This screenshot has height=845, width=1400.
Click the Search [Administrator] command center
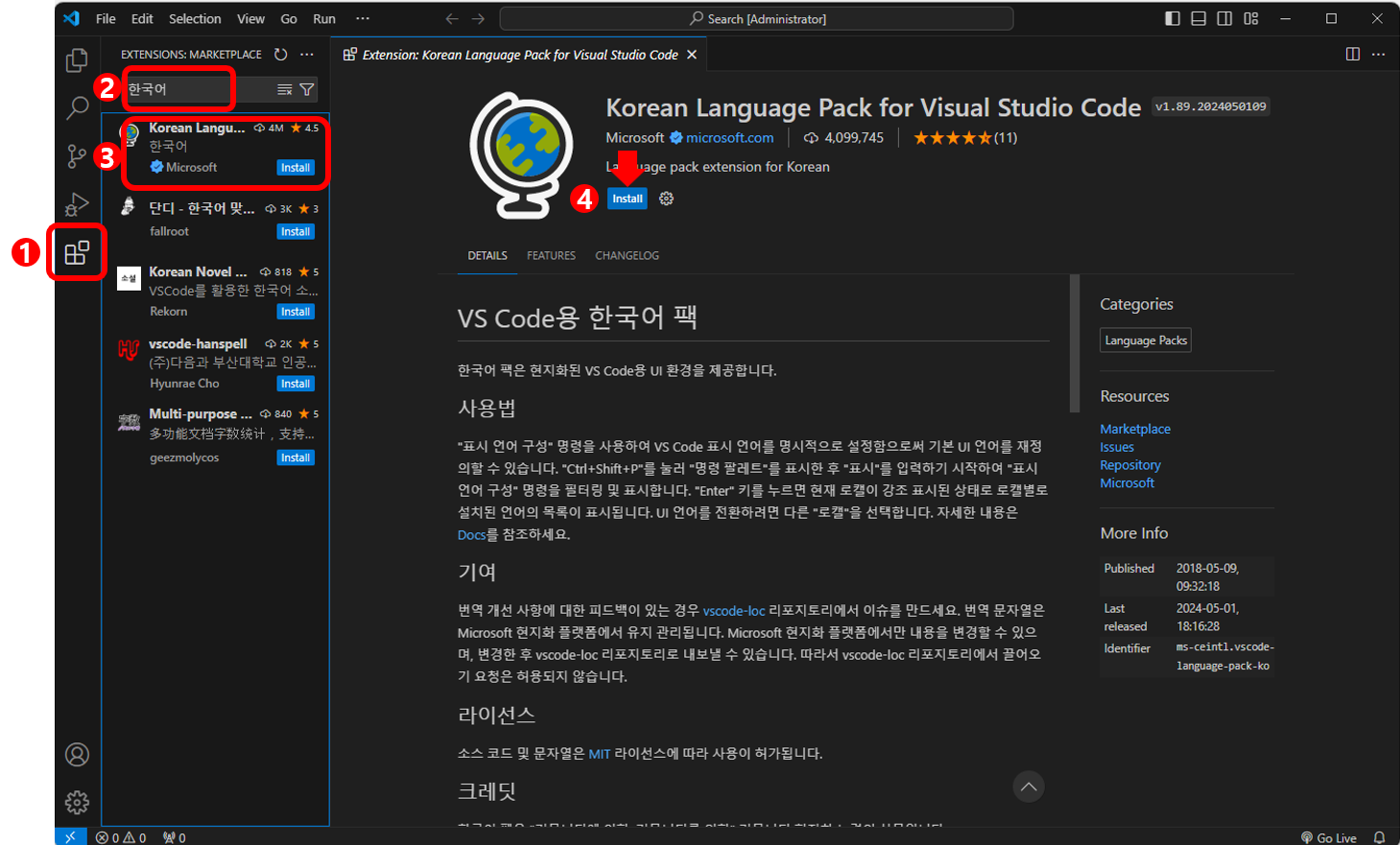click(756, 18)
